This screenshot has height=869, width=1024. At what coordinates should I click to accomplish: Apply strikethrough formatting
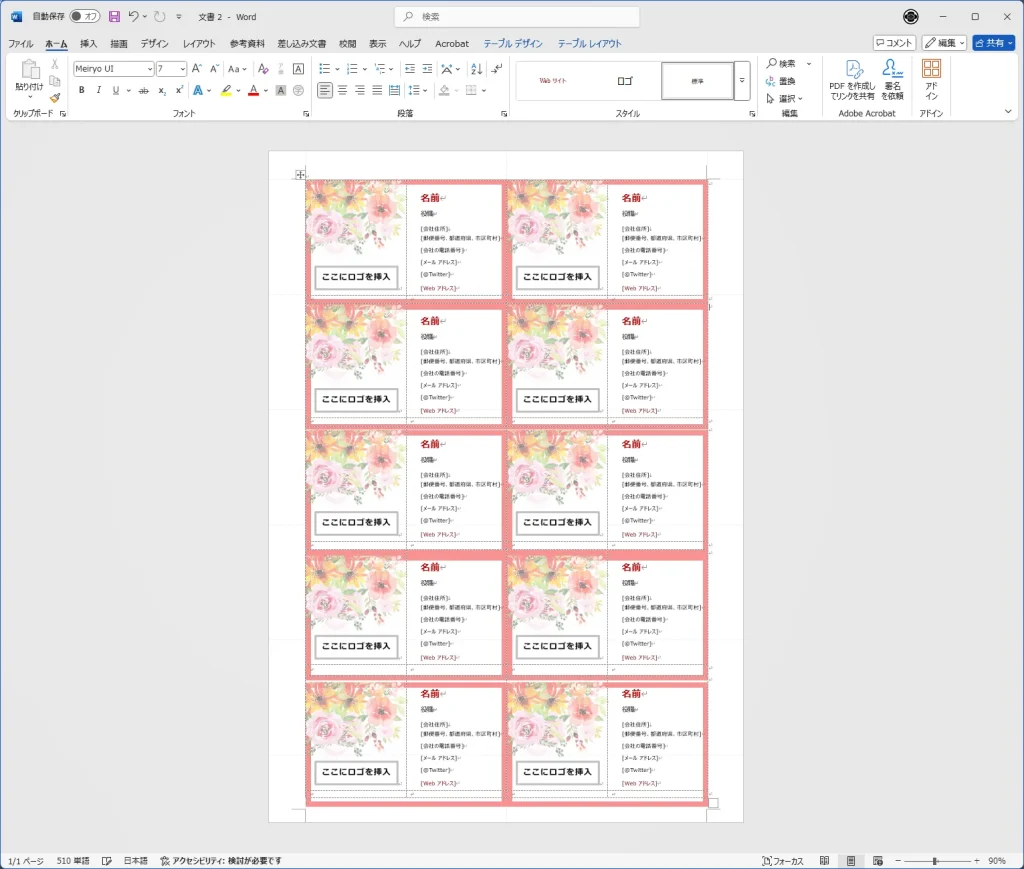click(144, 90)
